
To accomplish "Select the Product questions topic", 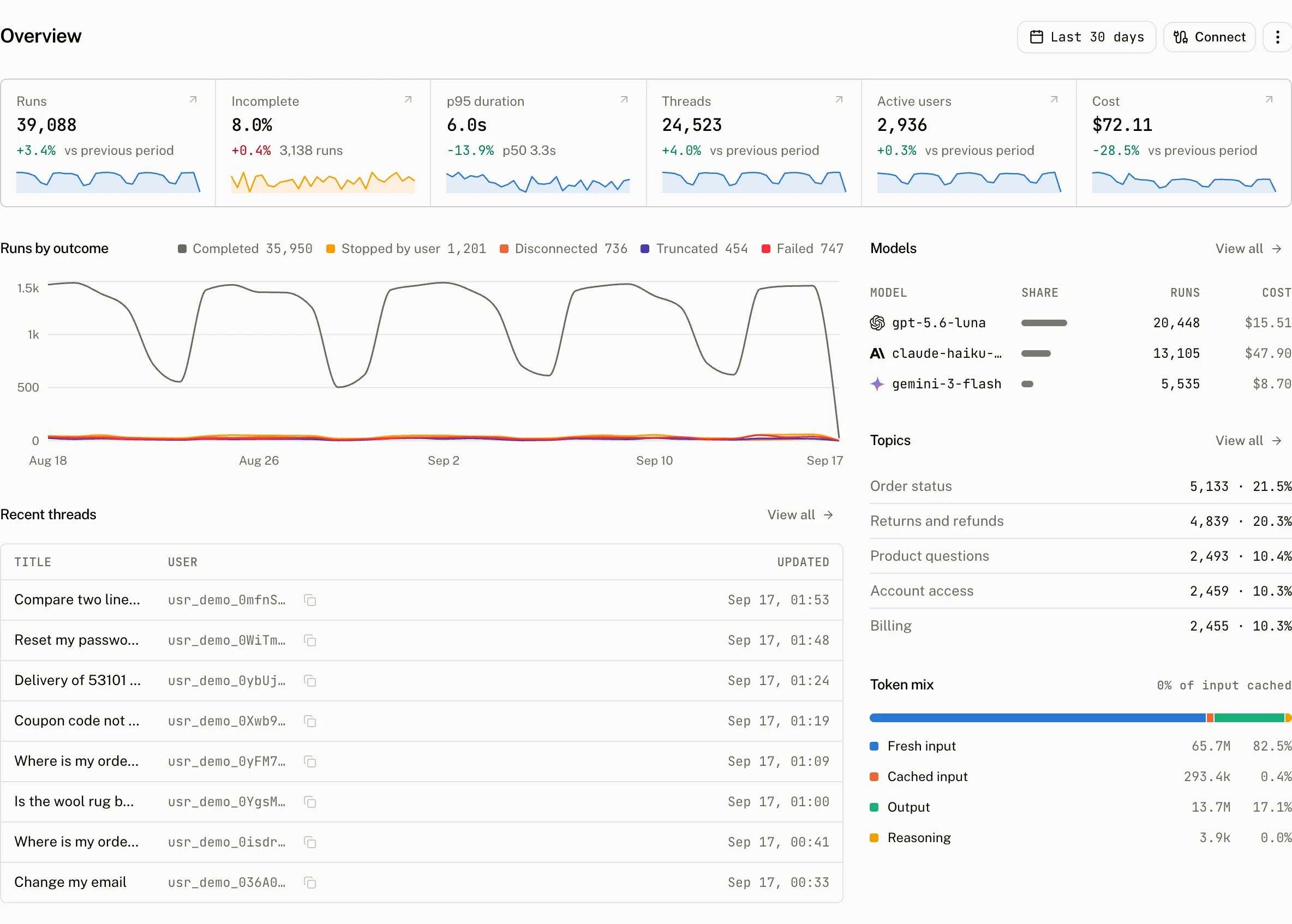I will 1081,556.
